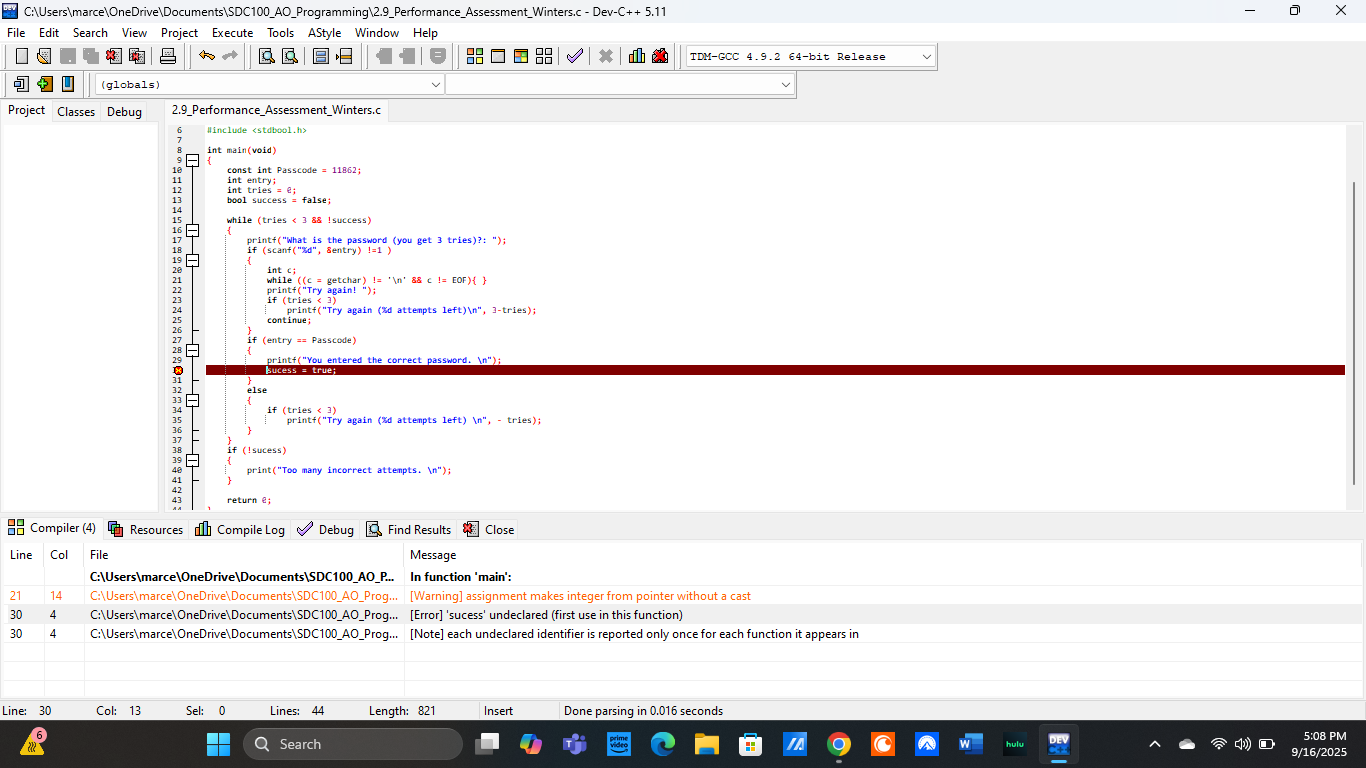
Task: Open profile analysis via the bar chart icon
Action: tap(637, 56)
